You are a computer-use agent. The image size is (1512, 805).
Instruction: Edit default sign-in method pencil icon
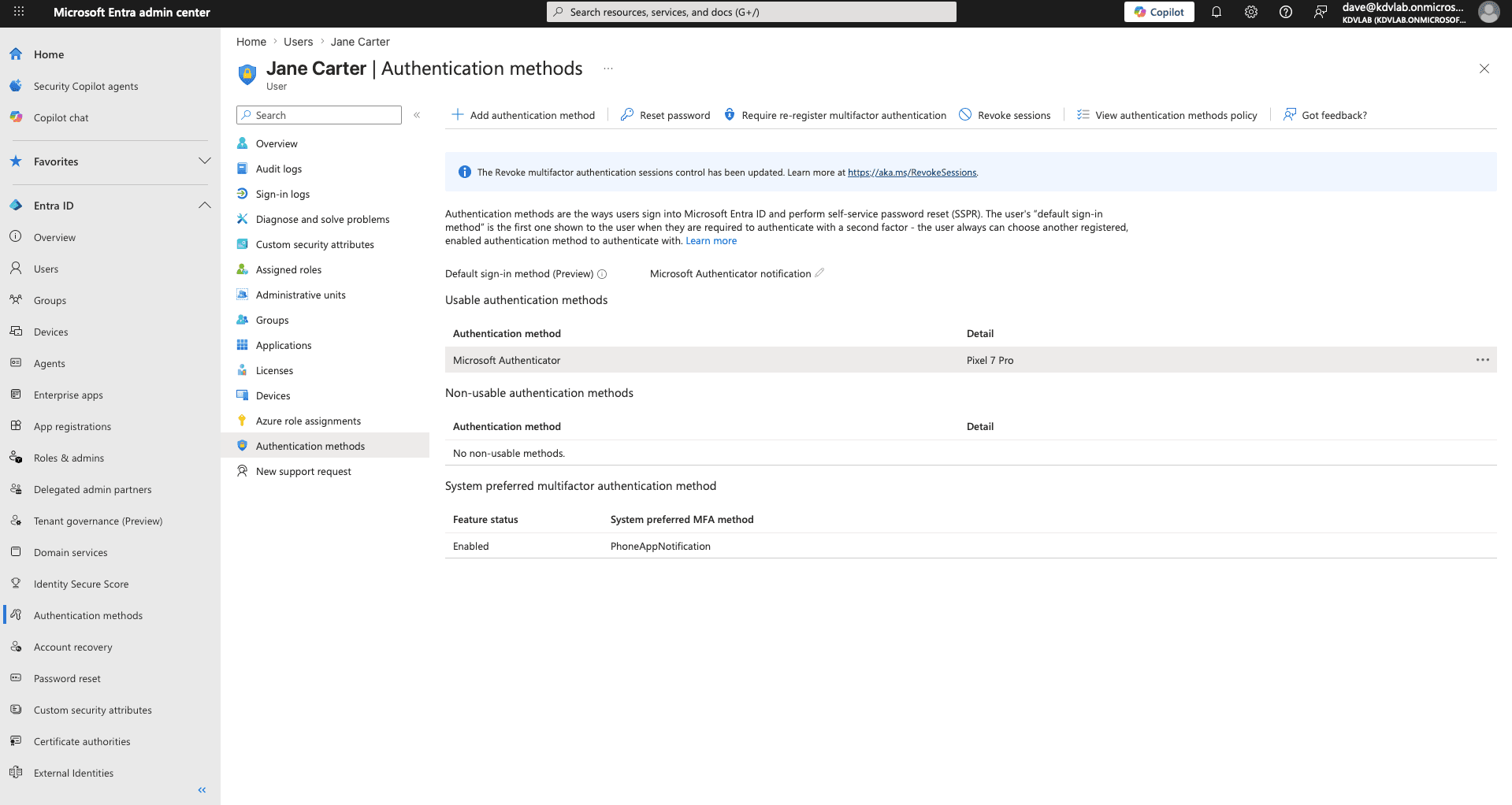tap(819, 273)
